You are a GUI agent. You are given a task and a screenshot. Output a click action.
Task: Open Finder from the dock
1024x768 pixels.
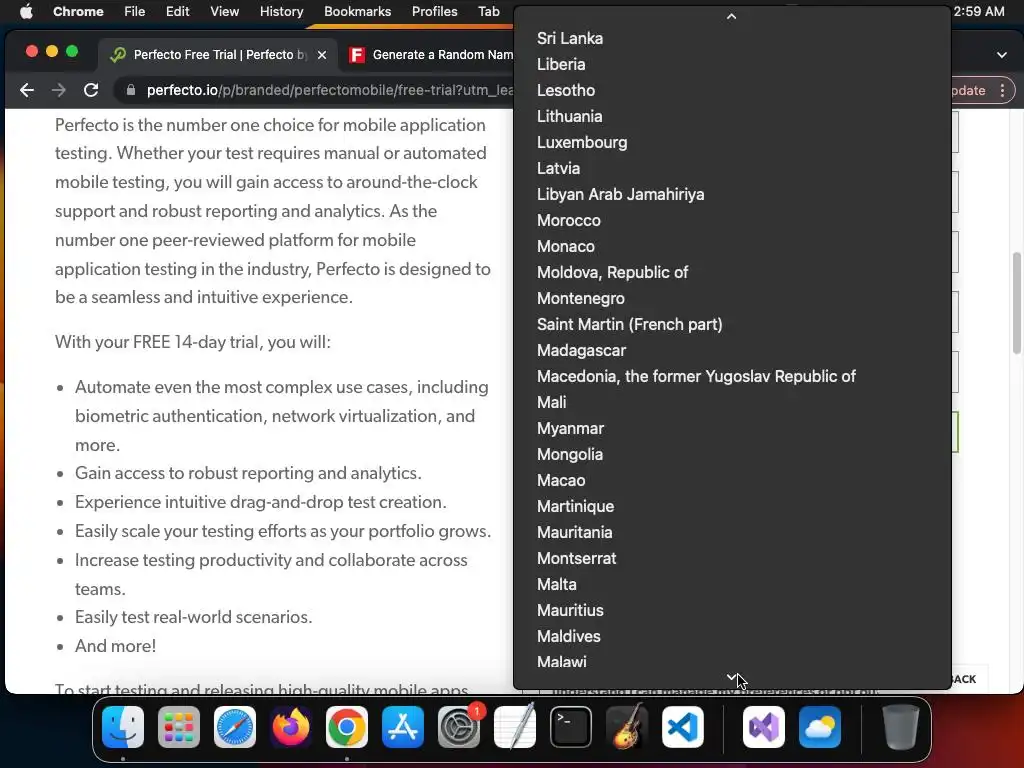point(123,727)
